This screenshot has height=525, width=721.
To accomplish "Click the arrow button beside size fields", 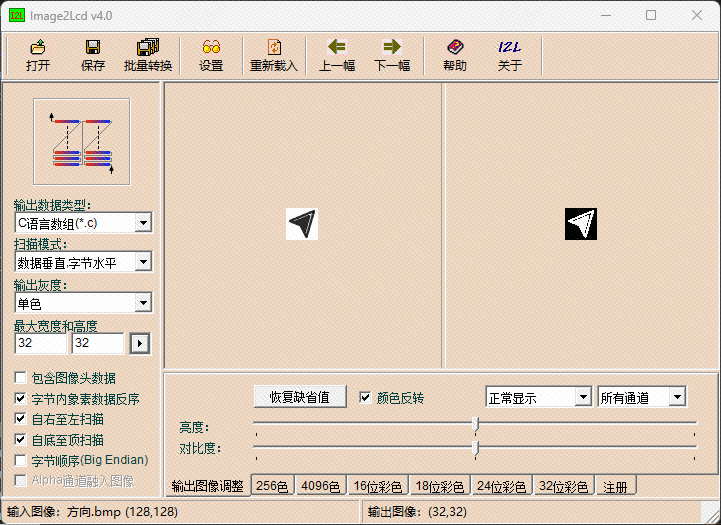I will 140,343.
